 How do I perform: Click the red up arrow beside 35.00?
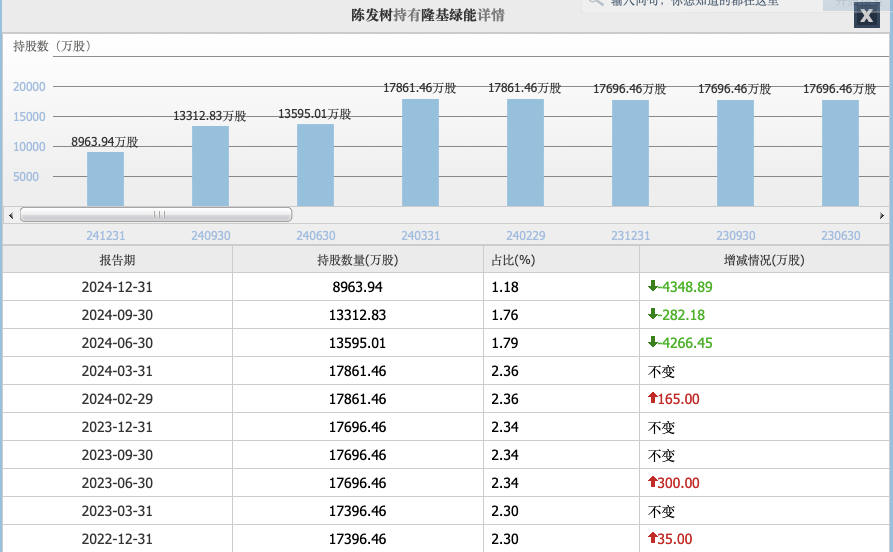653,539
